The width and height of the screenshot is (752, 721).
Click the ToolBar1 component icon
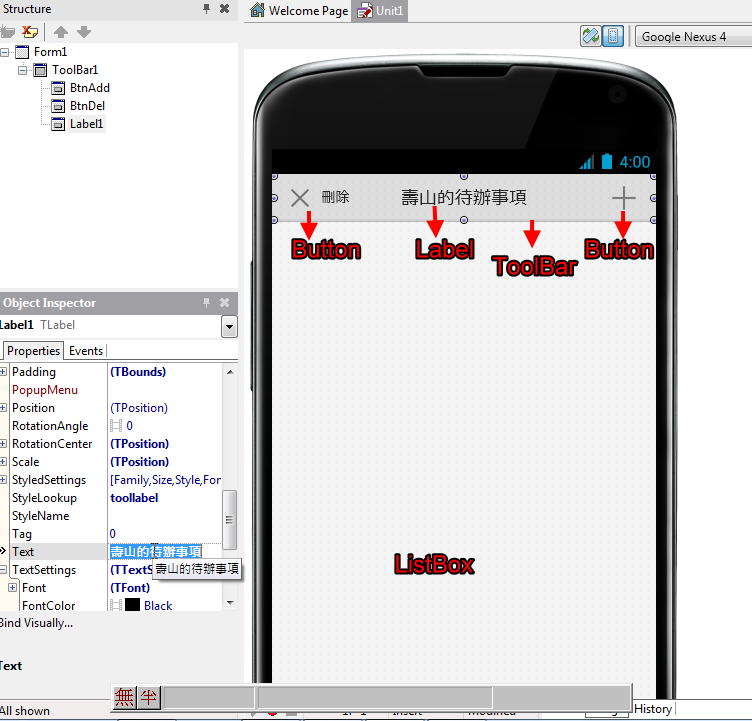pyautogui.click(x=40, y=70)
